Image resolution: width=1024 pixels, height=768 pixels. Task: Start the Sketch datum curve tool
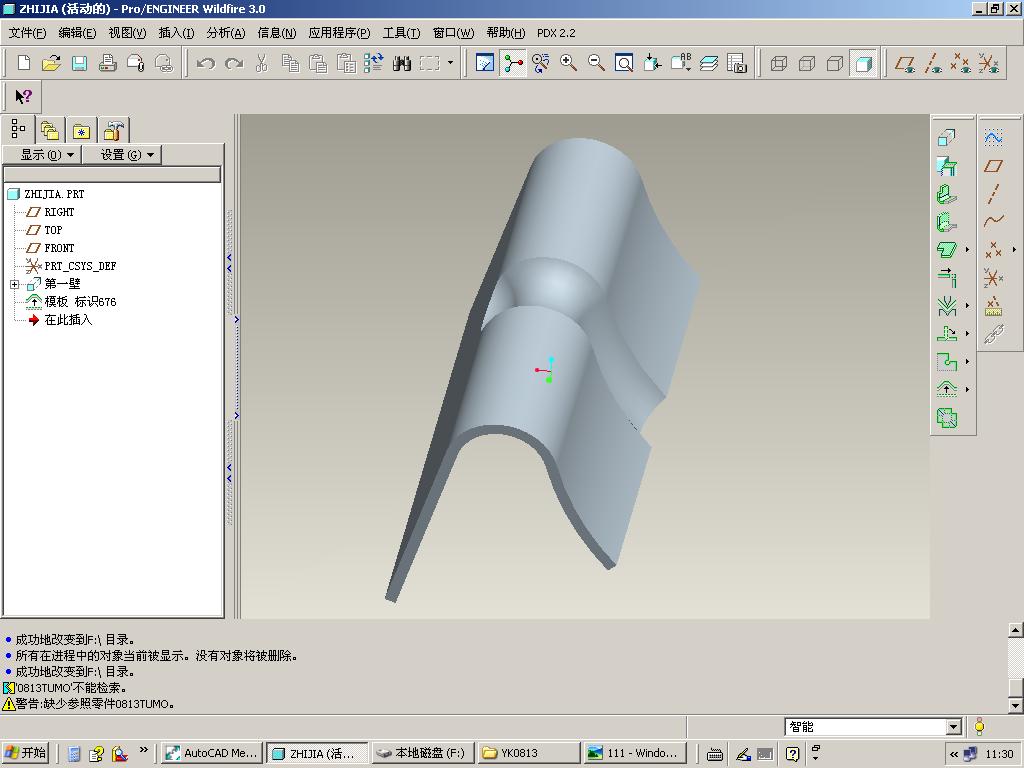993,137
